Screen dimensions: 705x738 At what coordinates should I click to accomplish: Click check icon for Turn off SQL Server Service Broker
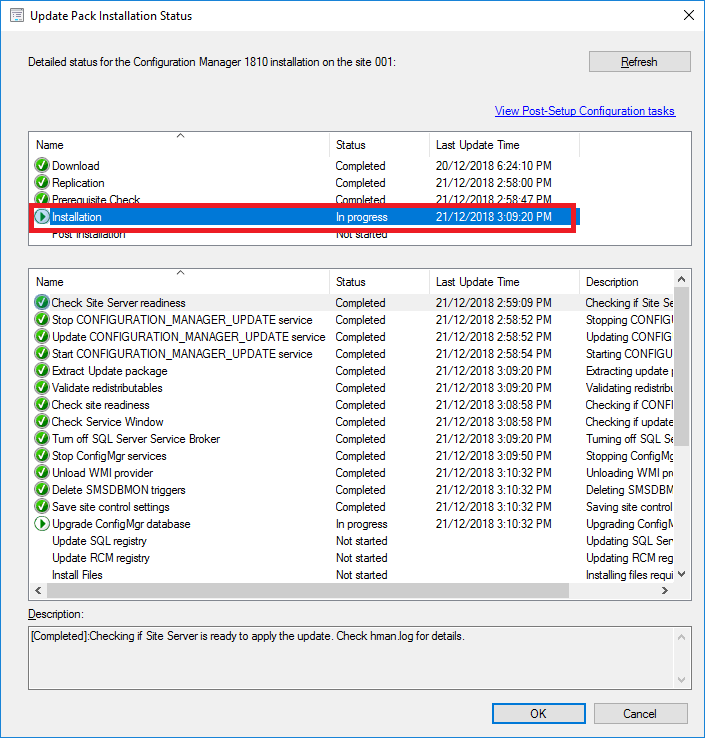pyautogui.click(x=42, y=438)
